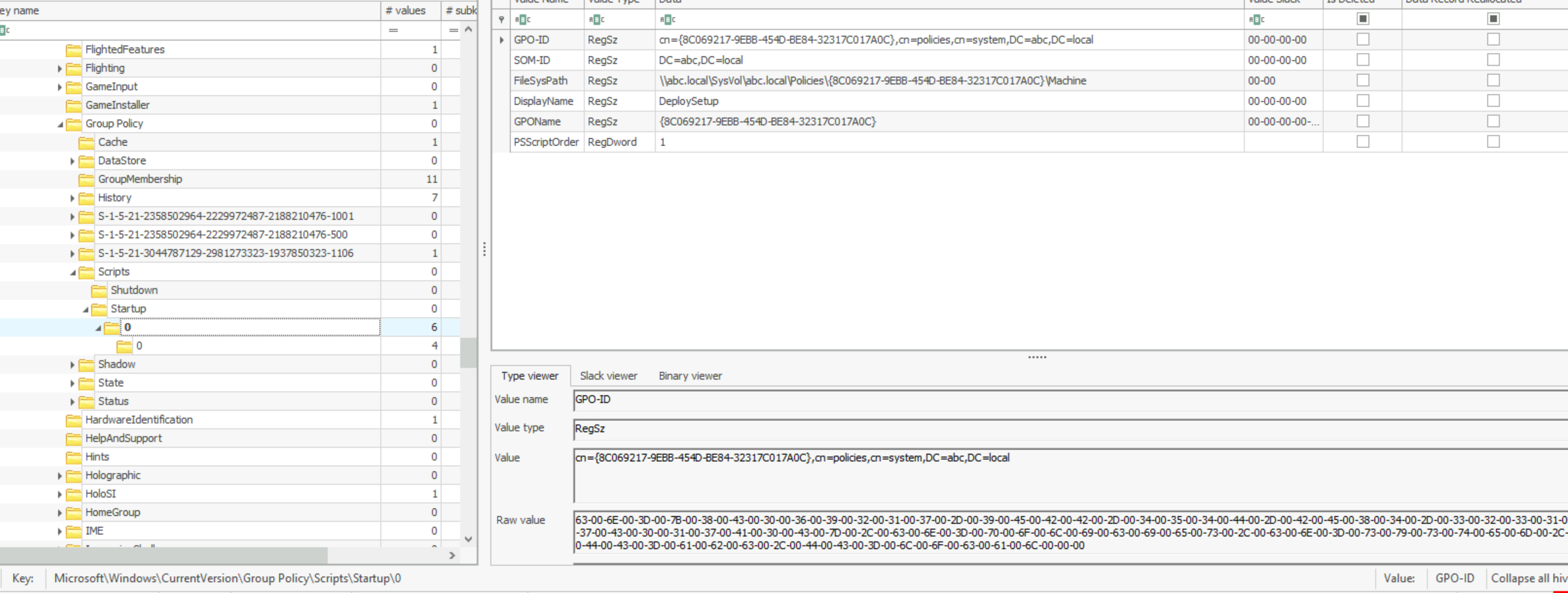Toggle Data Record Reallocated checkbox for GPO-ID row
1568x593 pixels.
1493,40
